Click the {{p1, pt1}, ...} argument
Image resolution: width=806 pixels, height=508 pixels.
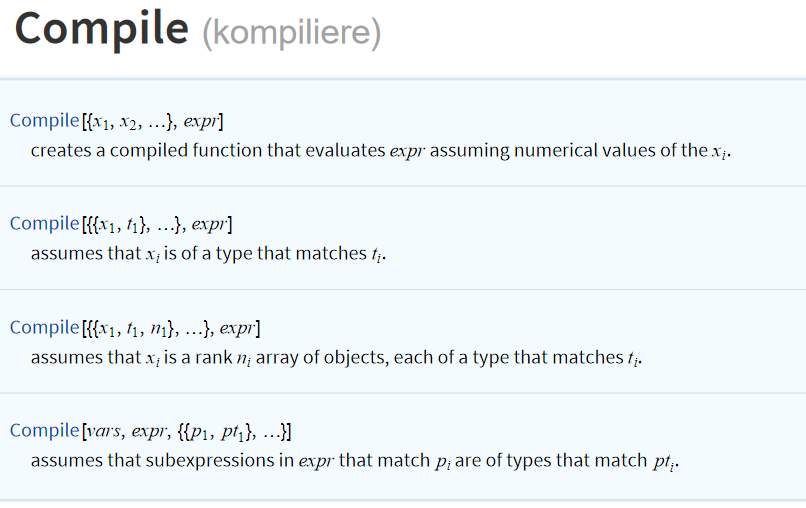(x=232, y=432)
